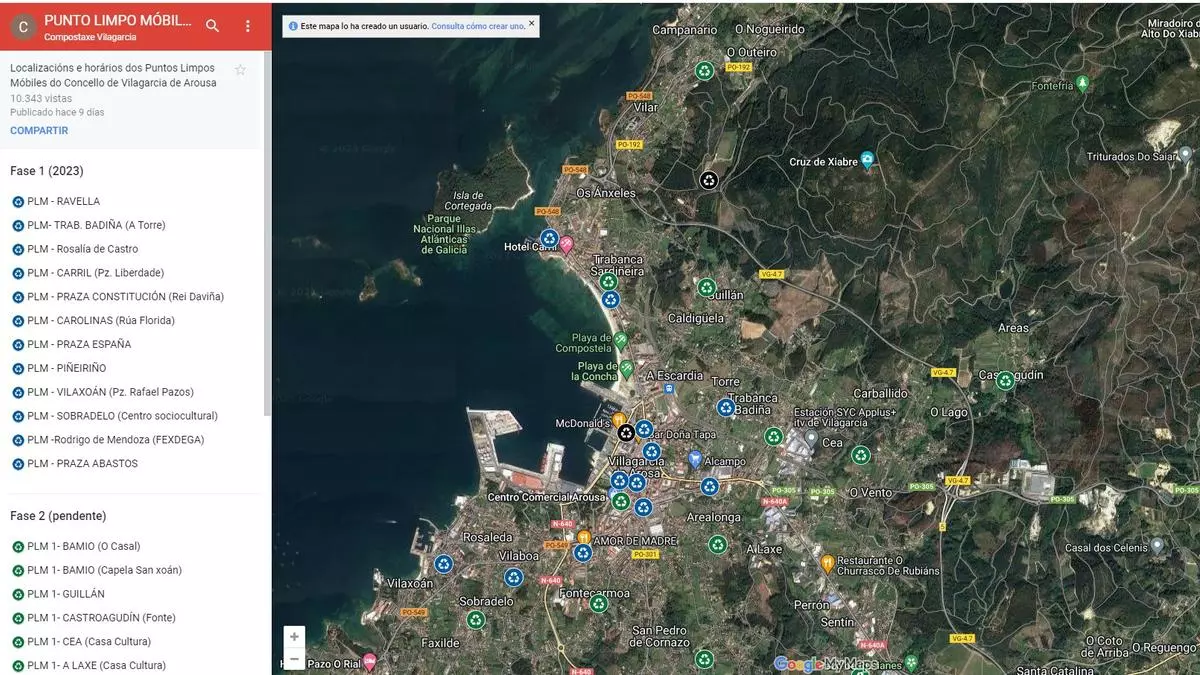Click the McDonald's restaurant marker
Screen dimensions: 1200x675
619,420
